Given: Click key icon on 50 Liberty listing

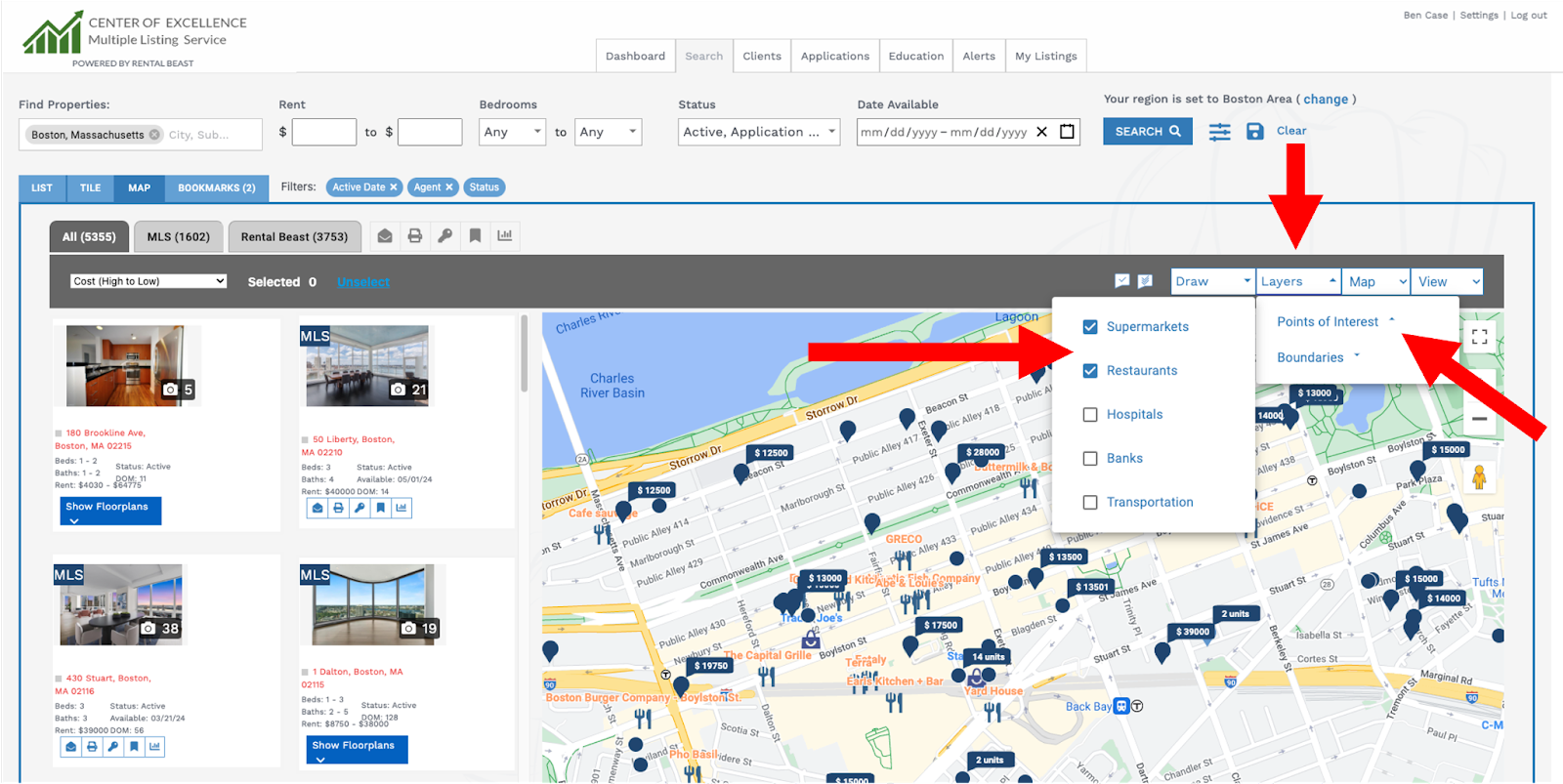Looking at the screenshot, I should [359, 508].
